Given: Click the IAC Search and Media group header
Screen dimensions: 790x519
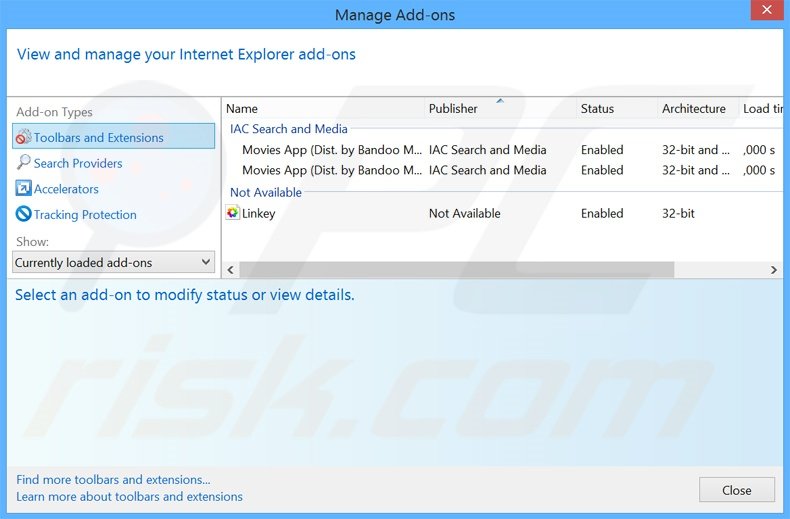Looking at the screenshot, I should [x=289, y=129].
